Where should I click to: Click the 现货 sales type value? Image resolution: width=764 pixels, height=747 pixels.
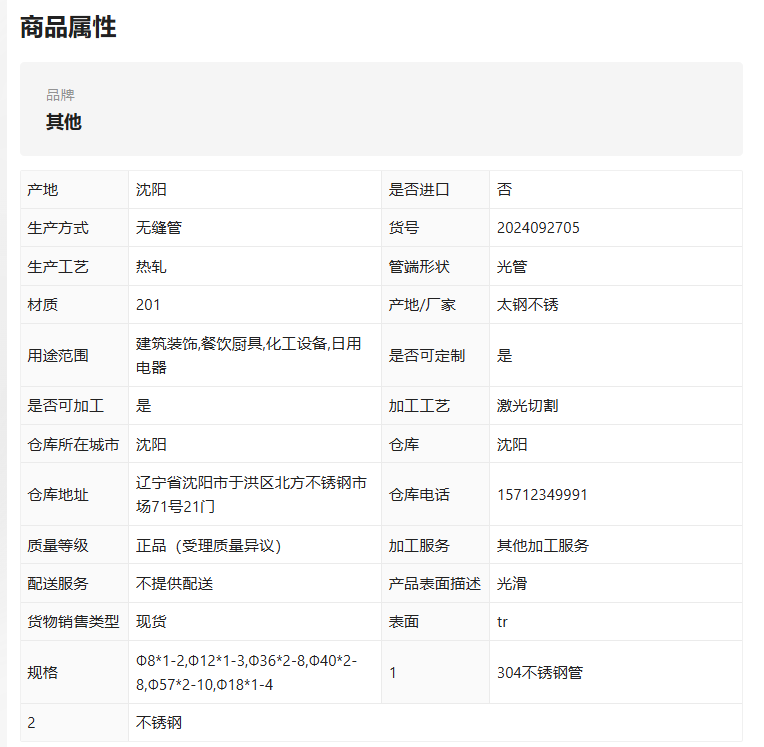[151, 621]
